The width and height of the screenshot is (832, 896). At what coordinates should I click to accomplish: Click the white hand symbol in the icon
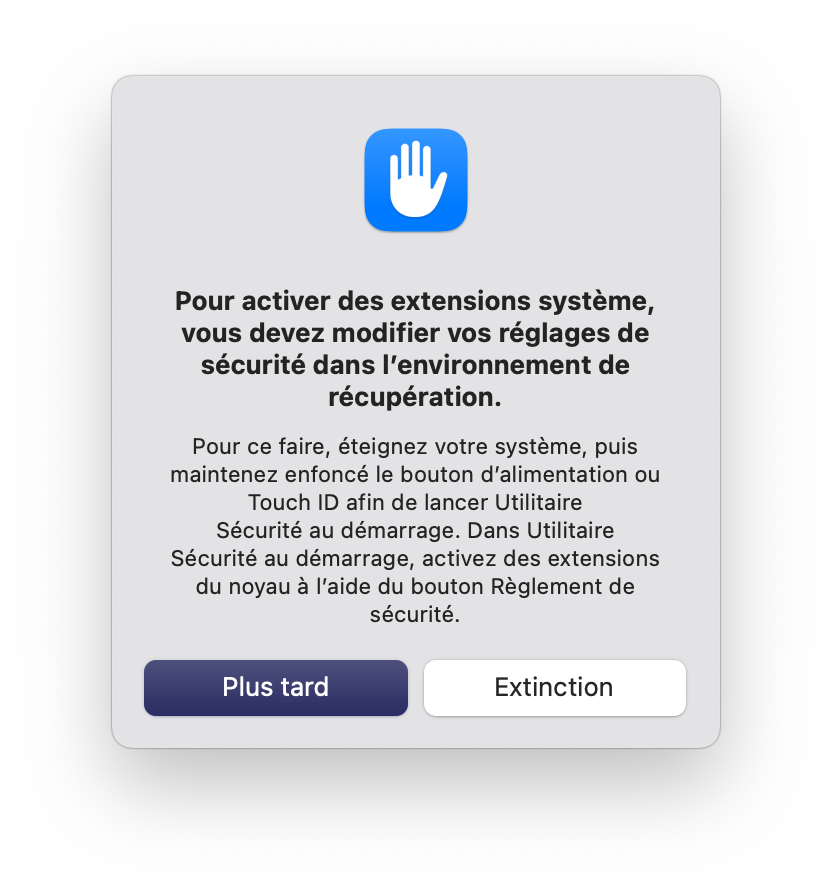(x=417, y=179)
